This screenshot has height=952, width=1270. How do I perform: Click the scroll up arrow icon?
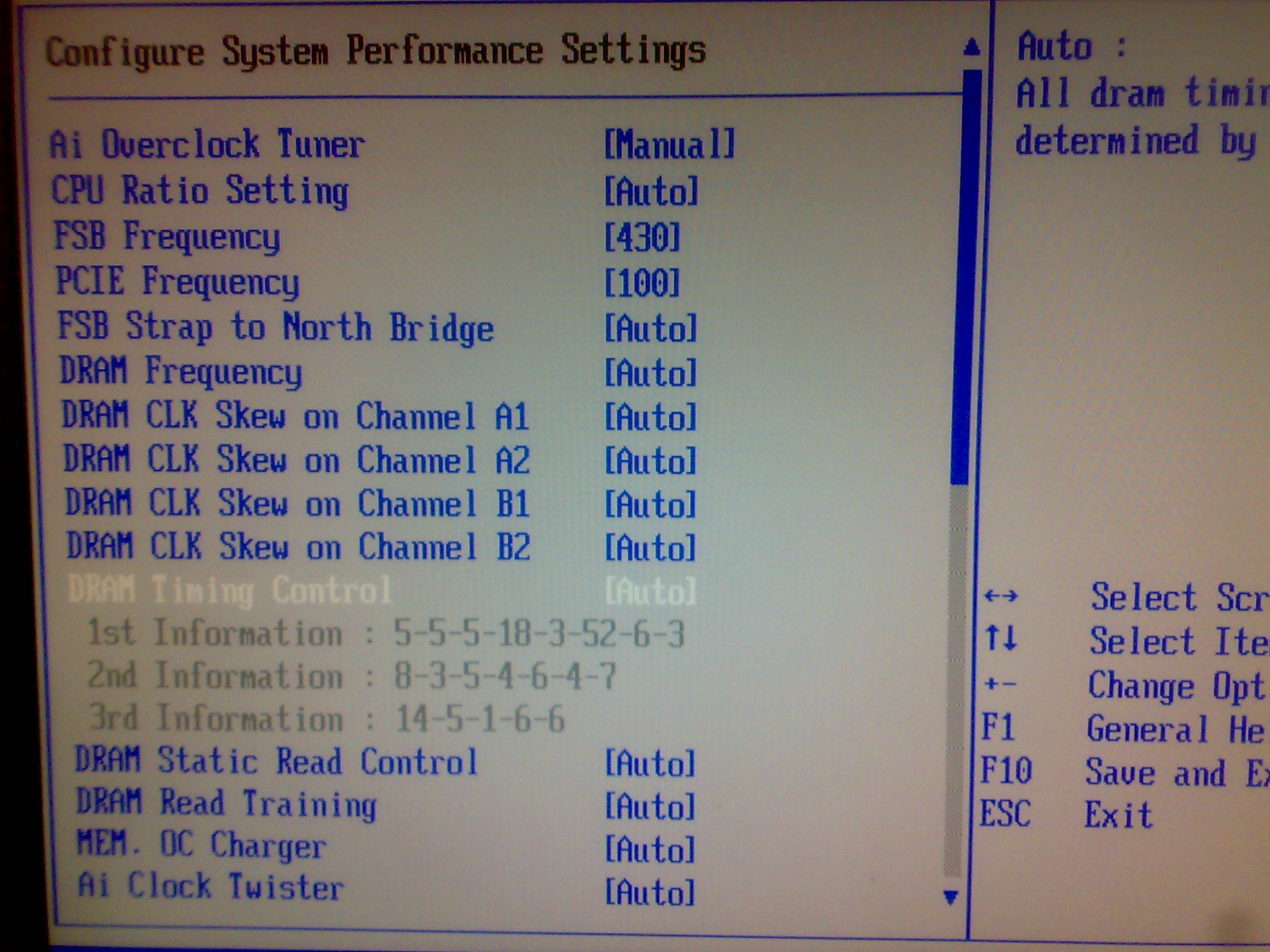point(972,47)
